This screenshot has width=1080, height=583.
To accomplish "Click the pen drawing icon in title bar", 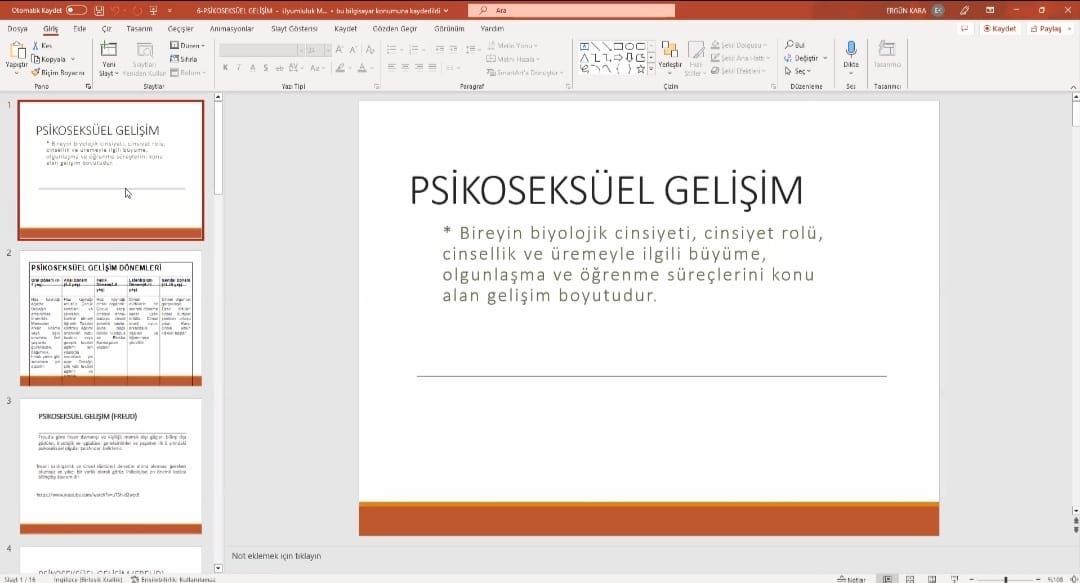I will pos(964,10).
